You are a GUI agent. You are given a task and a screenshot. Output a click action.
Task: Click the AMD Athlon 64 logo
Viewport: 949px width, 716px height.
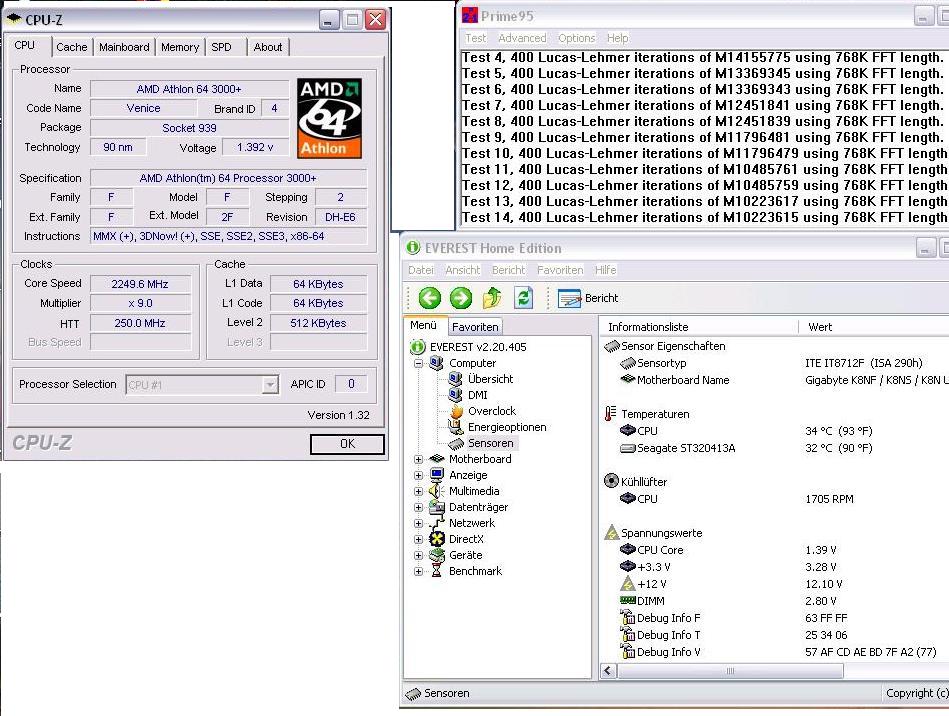point(329,118)
